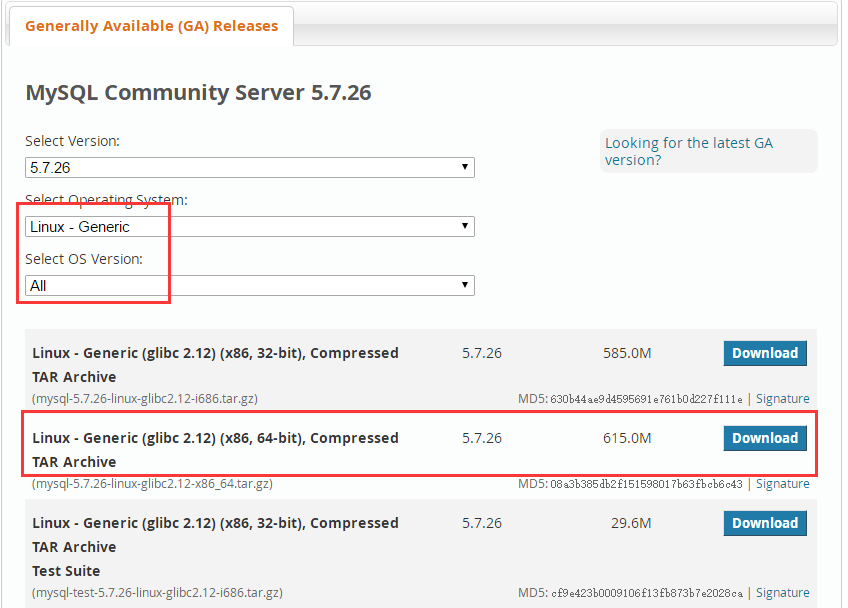Download the 32-bit Compressed TAR Archive
The image size is (848, 608).
coord(765,353)
